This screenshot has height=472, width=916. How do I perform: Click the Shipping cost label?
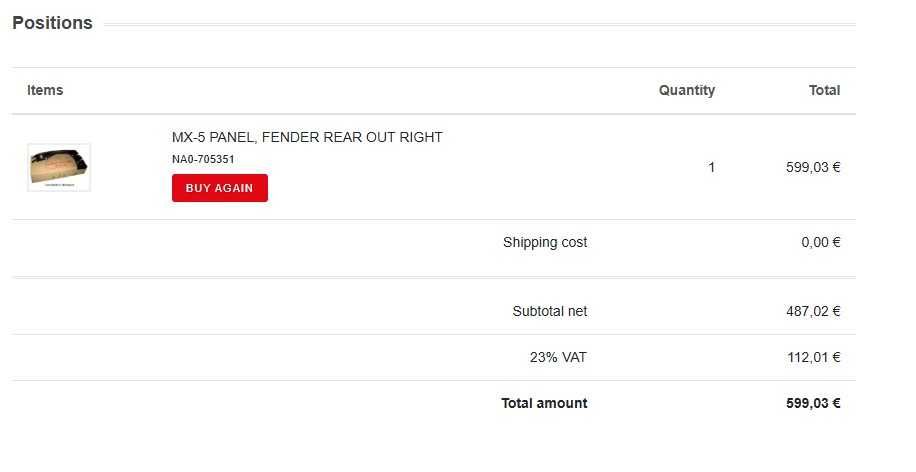[x=545, y=242]
